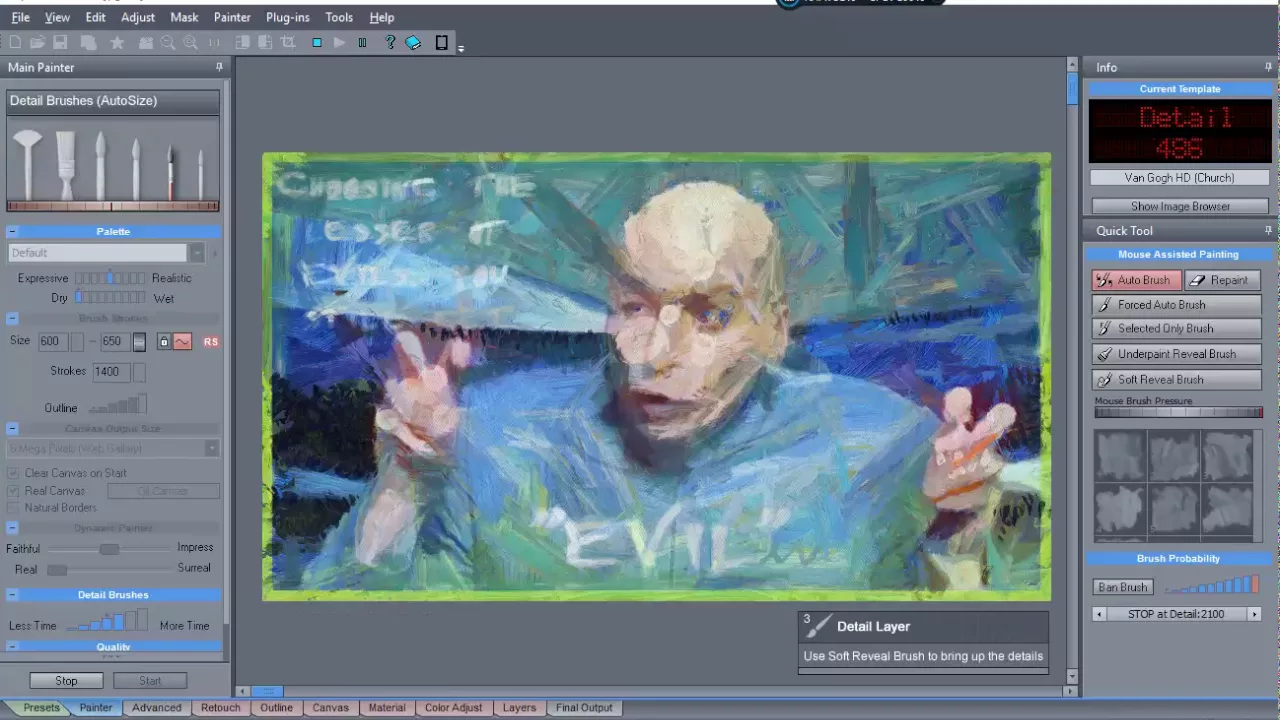Image resolution: width=1280 pixels, height=720 pixels.
Task: Click Show Image Browser button
Action: [x=1180, y=206]
